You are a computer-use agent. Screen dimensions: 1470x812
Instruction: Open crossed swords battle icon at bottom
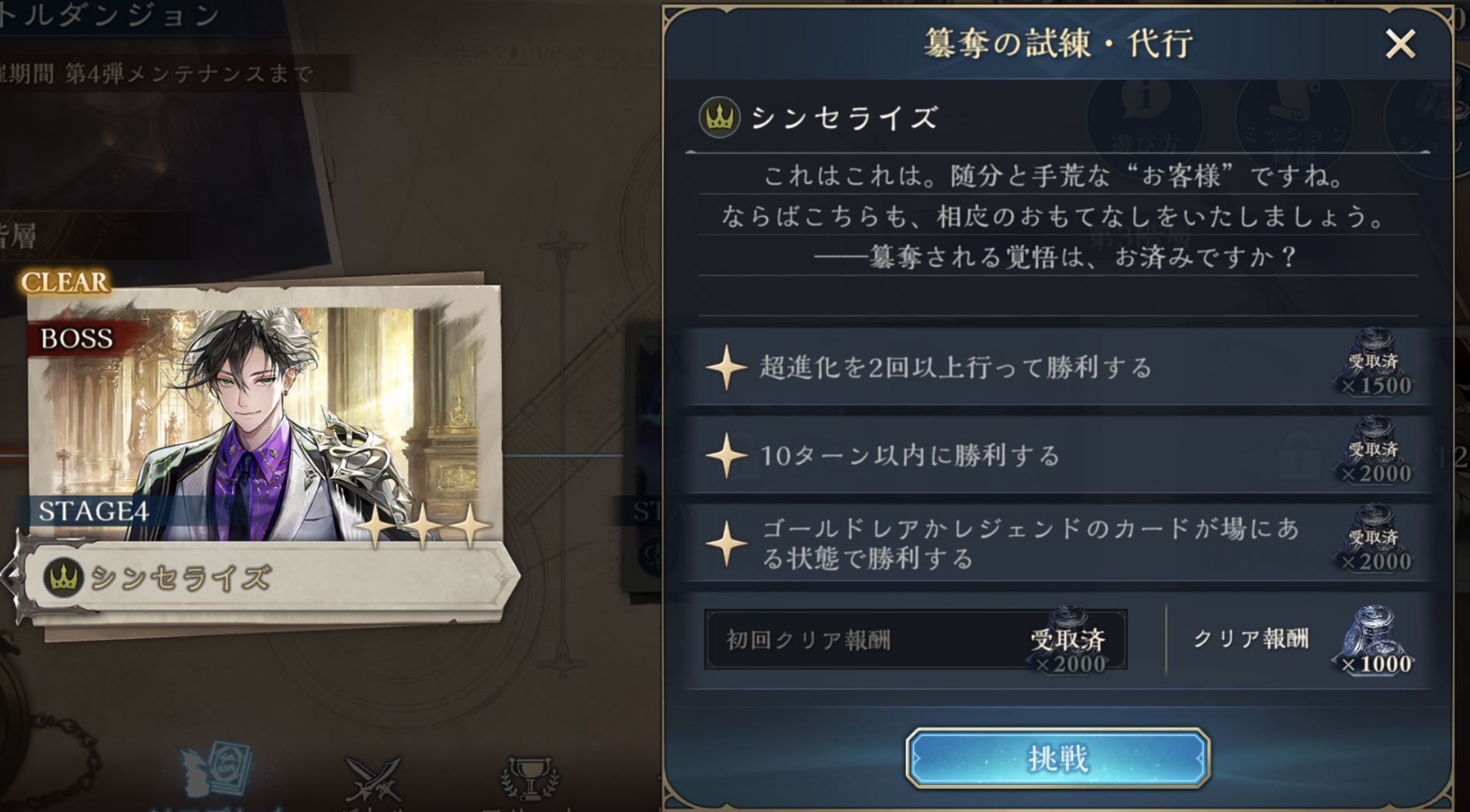tap(373, 779)
